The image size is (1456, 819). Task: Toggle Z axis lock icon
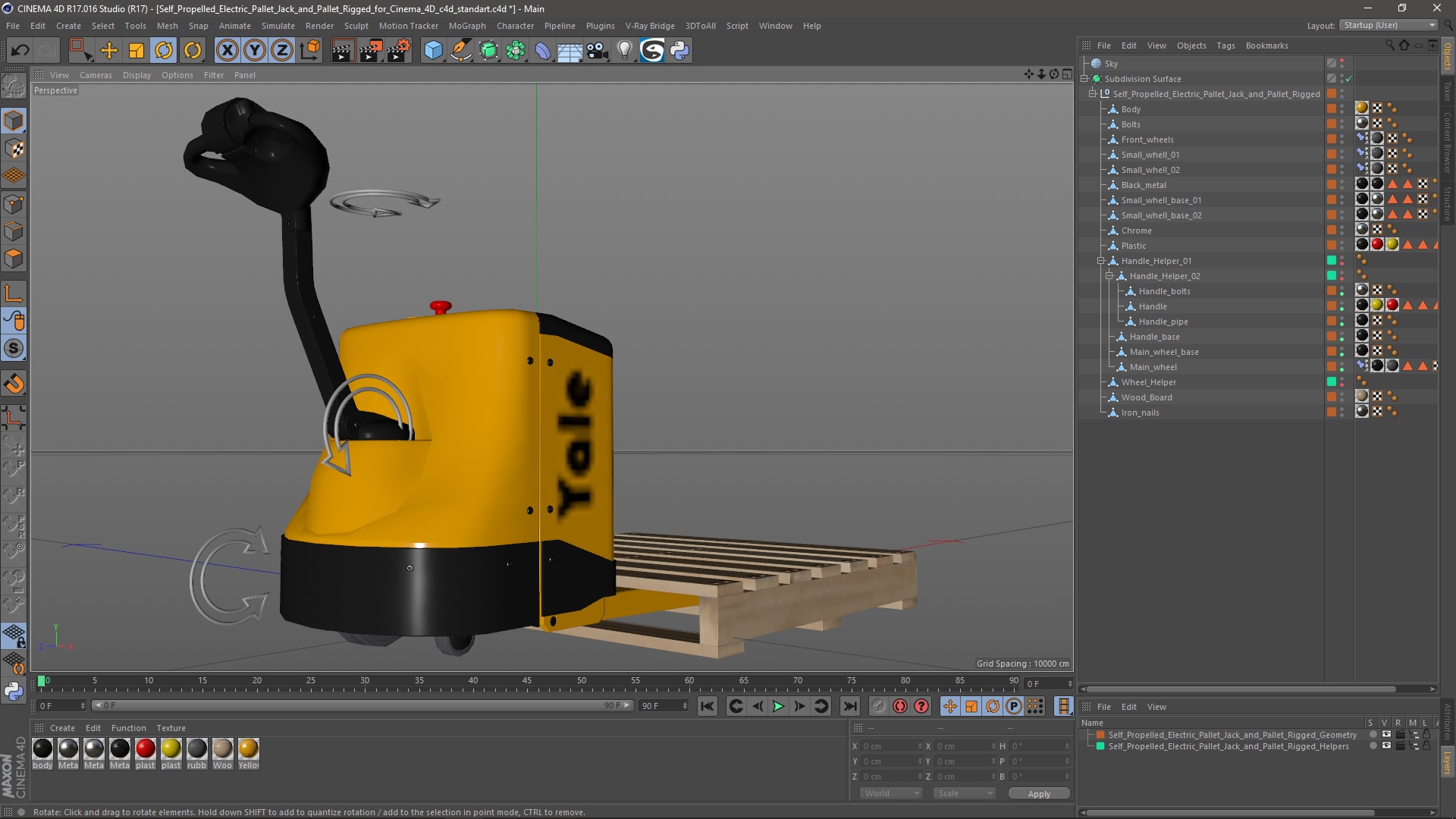282,51
